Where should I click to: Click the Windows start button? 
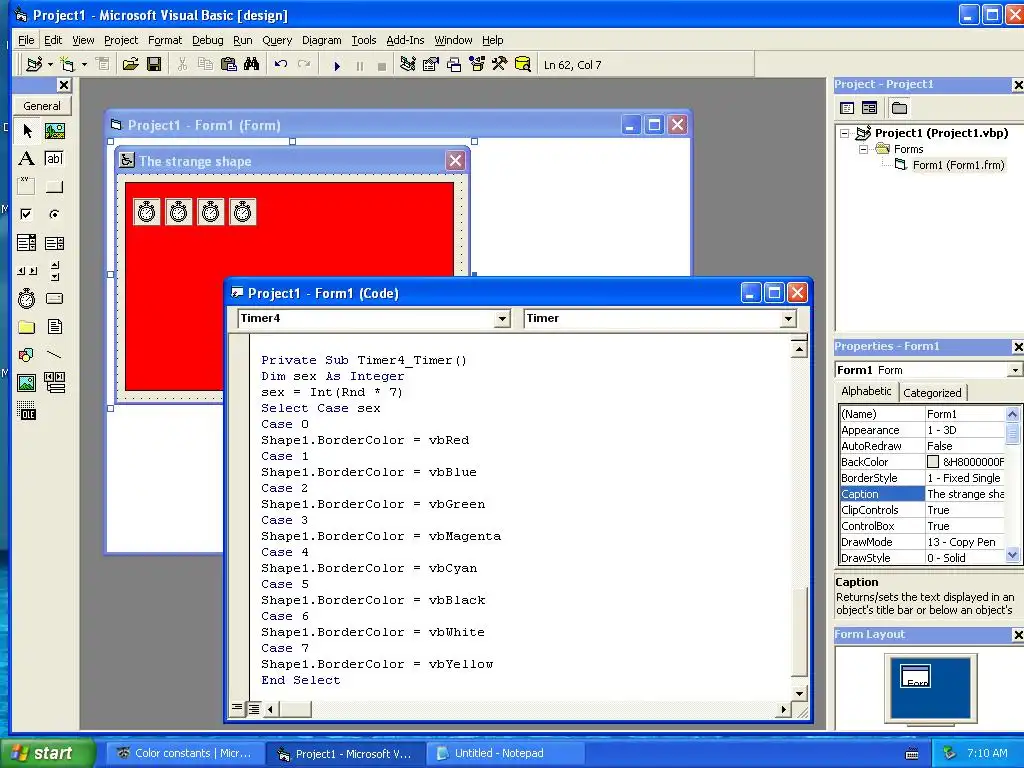(x=47, y=753)
